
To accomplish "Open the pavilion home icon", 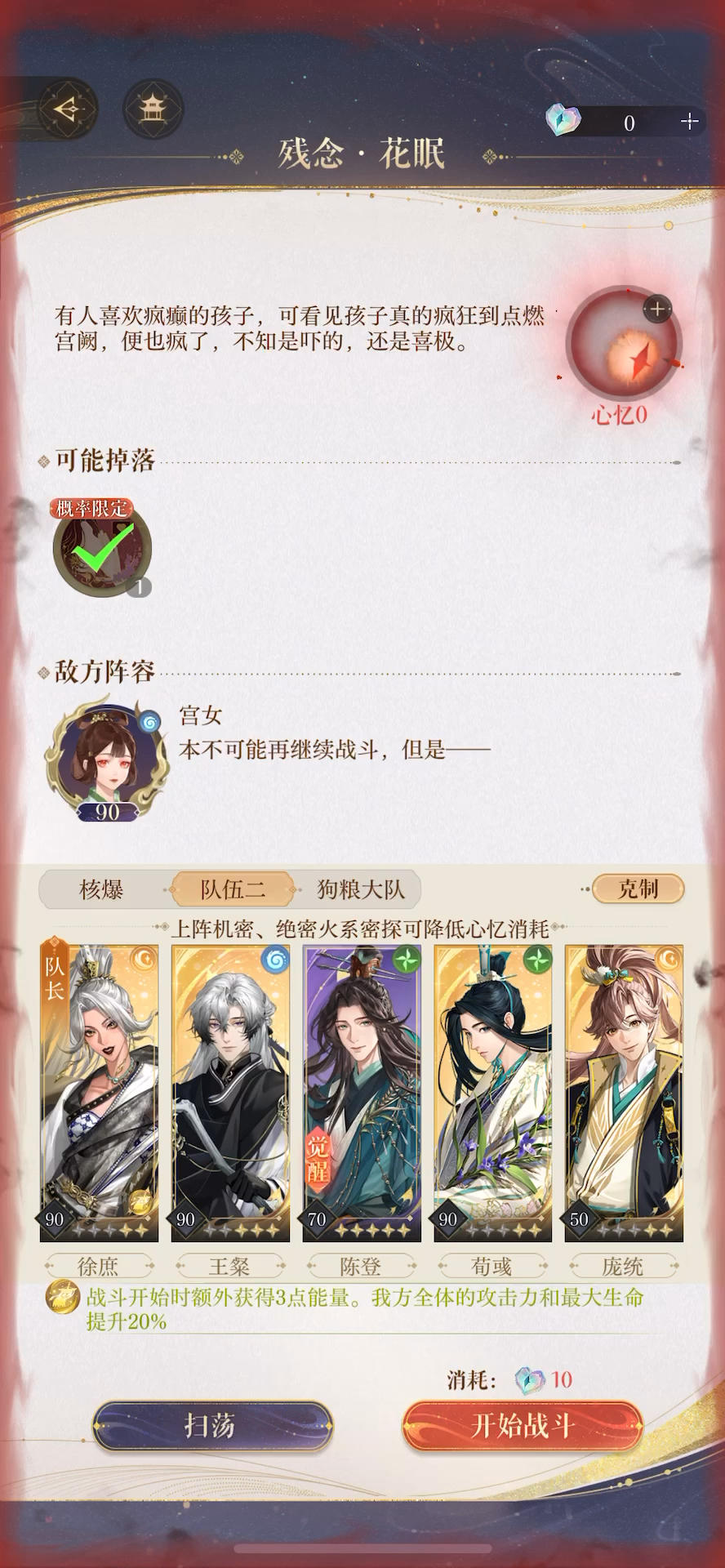I will pos(153,109).
